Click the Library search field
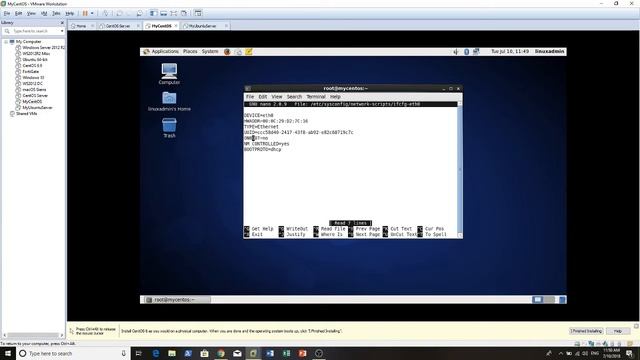 [x=33, y=31]
